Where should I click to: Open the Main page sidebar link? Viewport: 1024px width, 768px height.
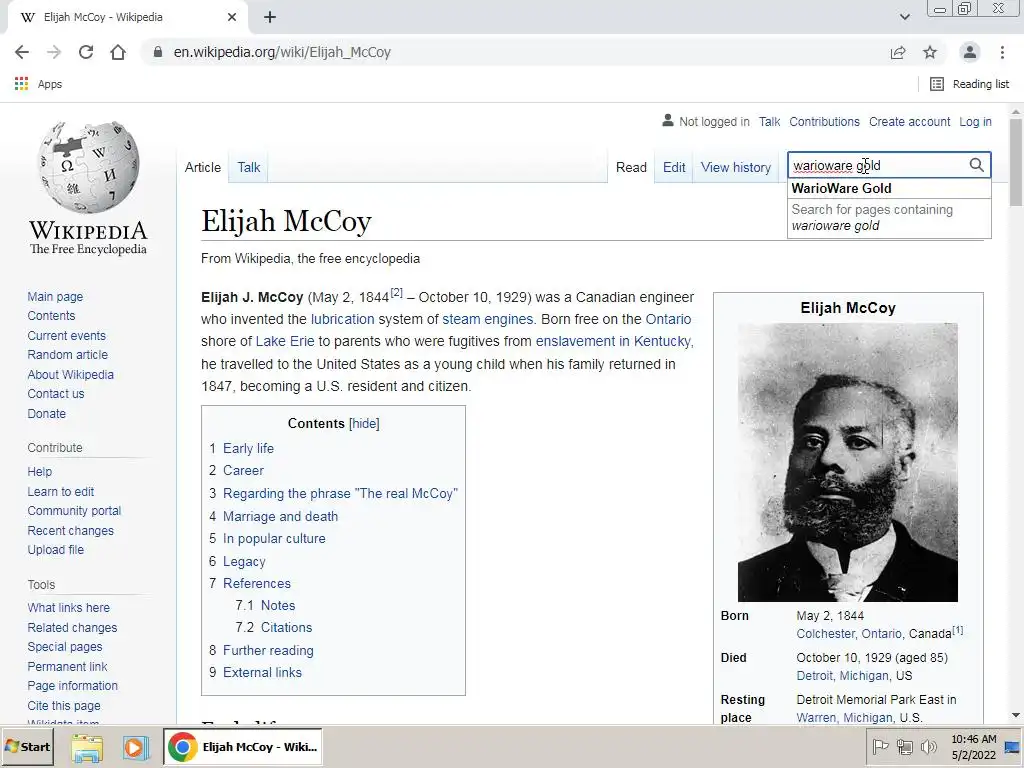pos(55,296)
